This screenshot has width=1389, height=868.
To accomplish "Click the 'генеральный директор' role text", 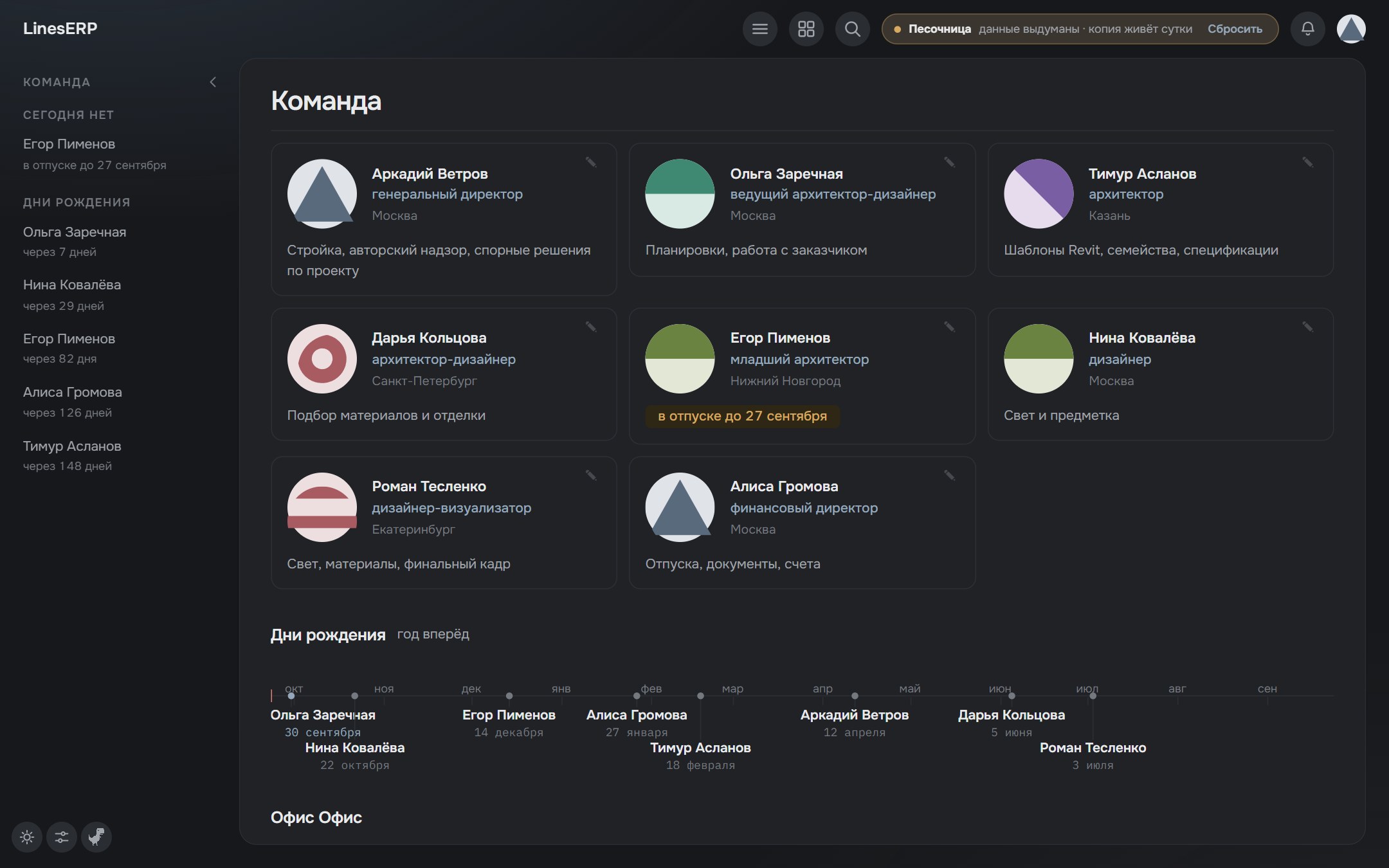I will 447,194.
